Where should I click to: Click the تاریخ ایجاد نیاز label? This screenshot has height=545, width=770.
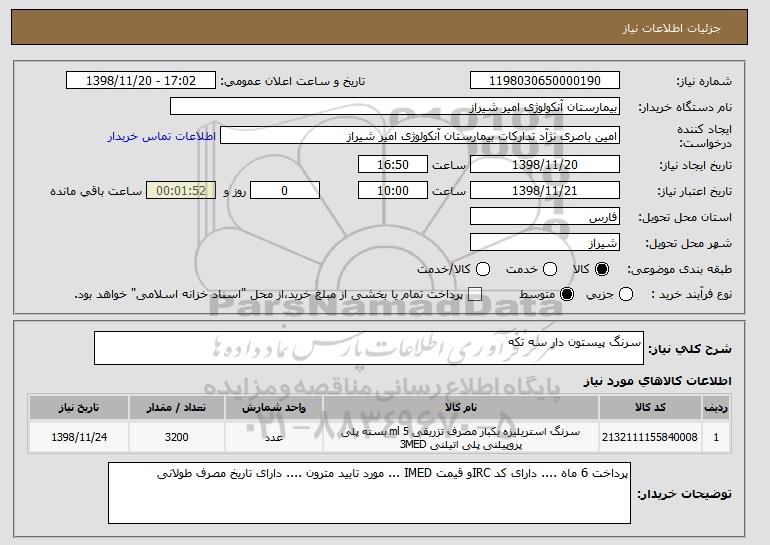point(695,165)
